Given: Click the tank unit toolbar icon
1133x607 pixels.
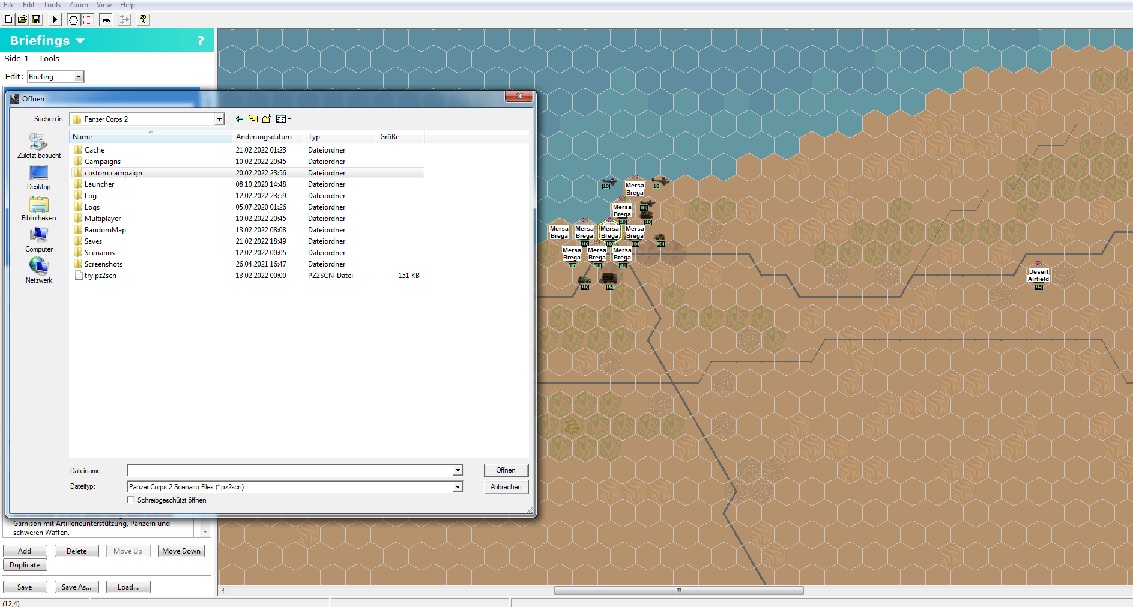Looking at the screenshot, I should pyautogui.click(x=106, y=20).
